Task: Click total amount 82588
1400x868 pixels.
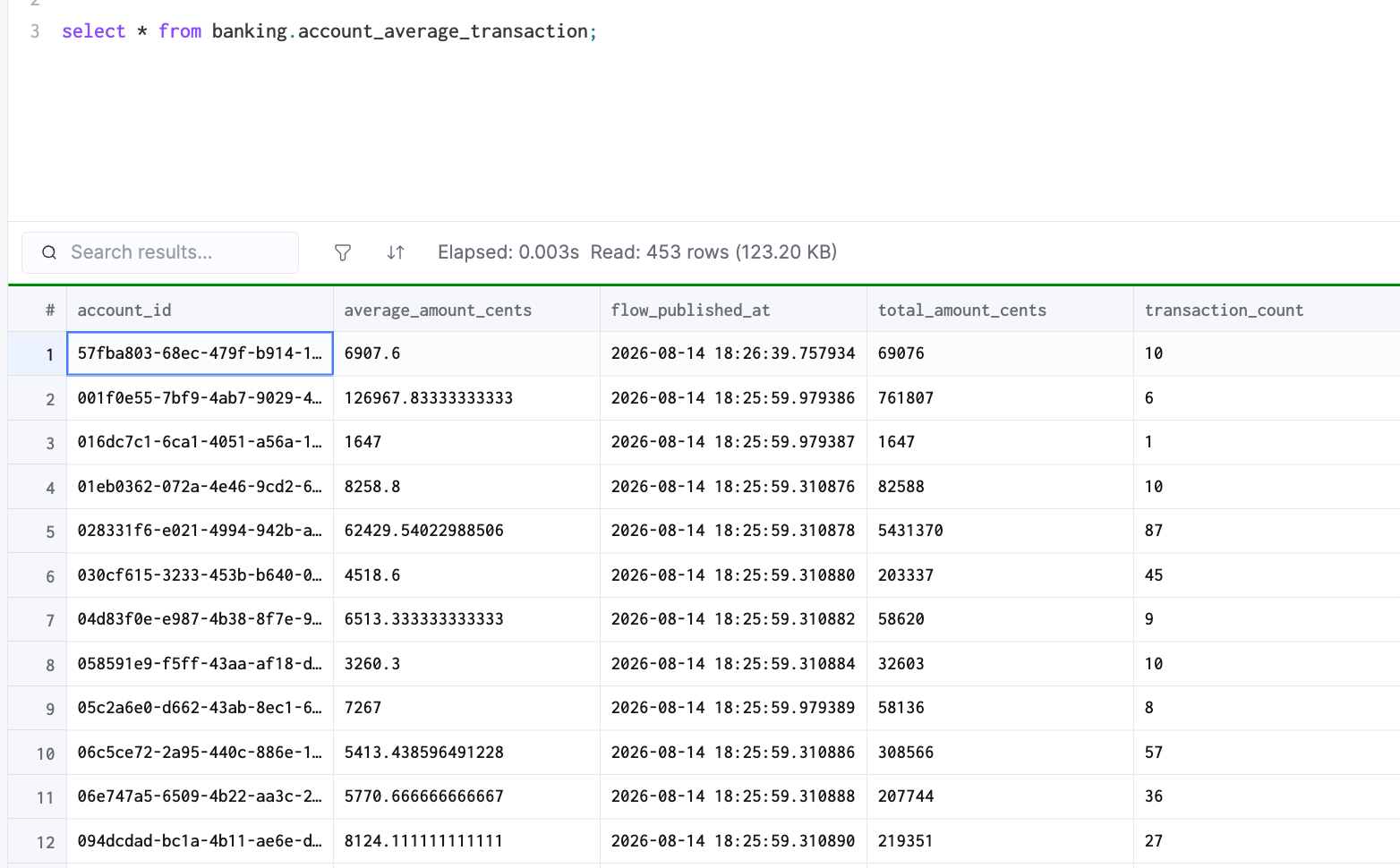Action: (x=901, y=487)
